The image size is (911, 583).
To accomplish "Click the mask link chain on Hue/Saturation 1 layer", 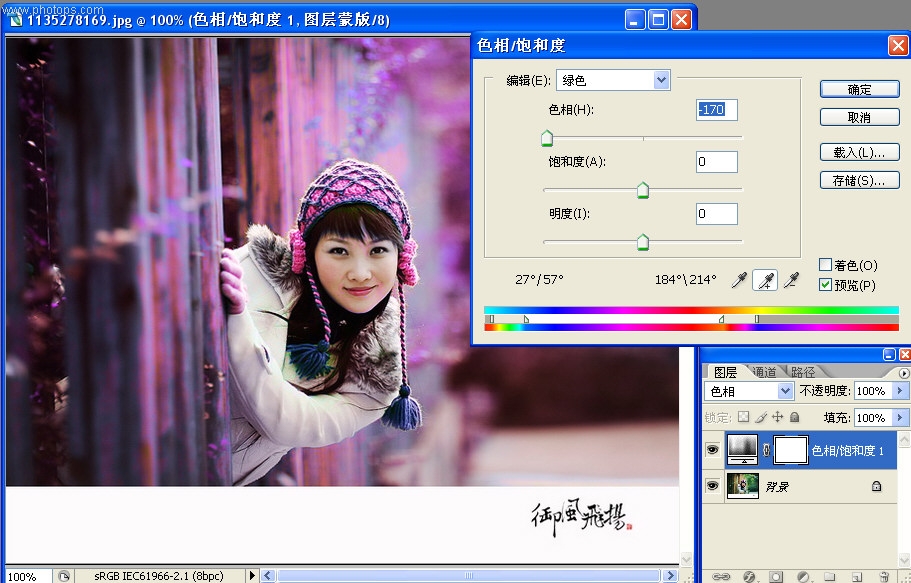I will pyautogui.click(x=766, y=450).
